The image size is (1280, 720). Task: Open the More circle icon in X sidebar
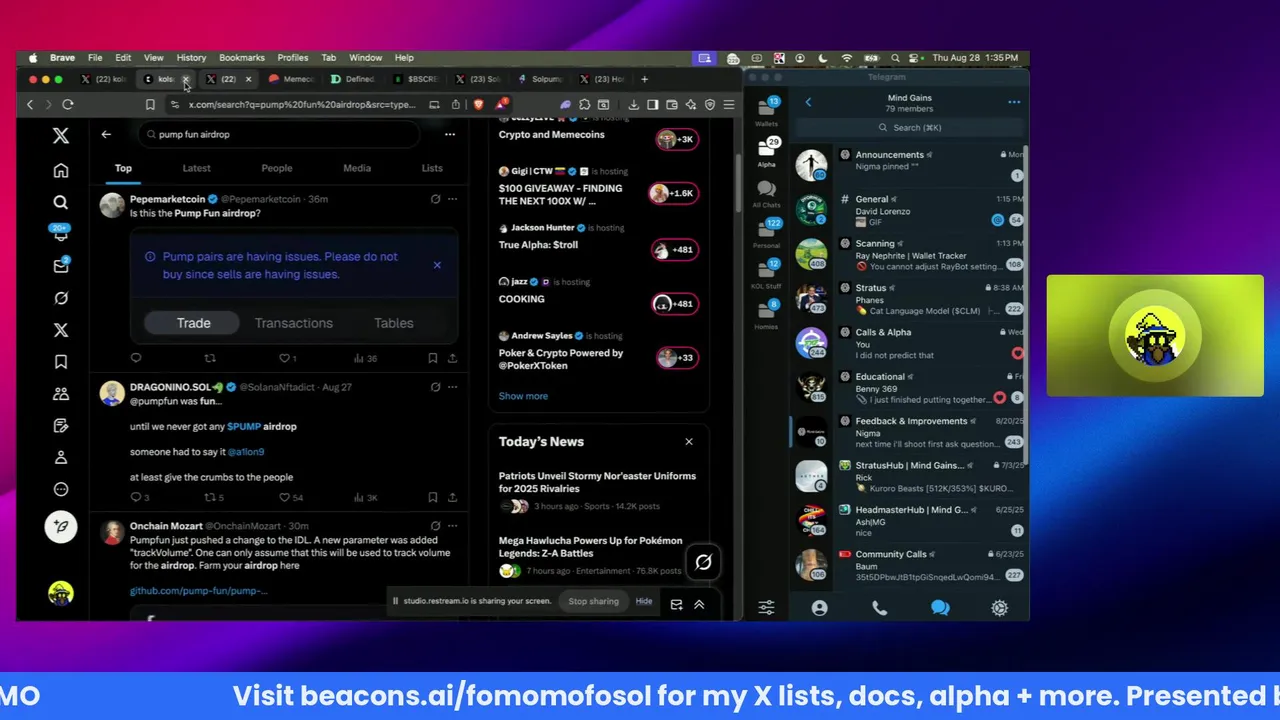(61, 489)
